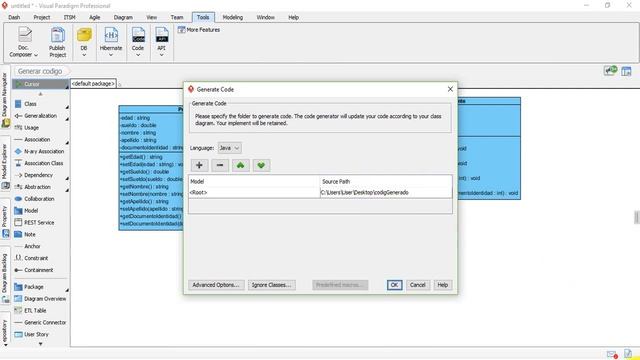Click Cancel in Generate Code dialog
This screenshot has height=360, width=640.
point(418,285)
